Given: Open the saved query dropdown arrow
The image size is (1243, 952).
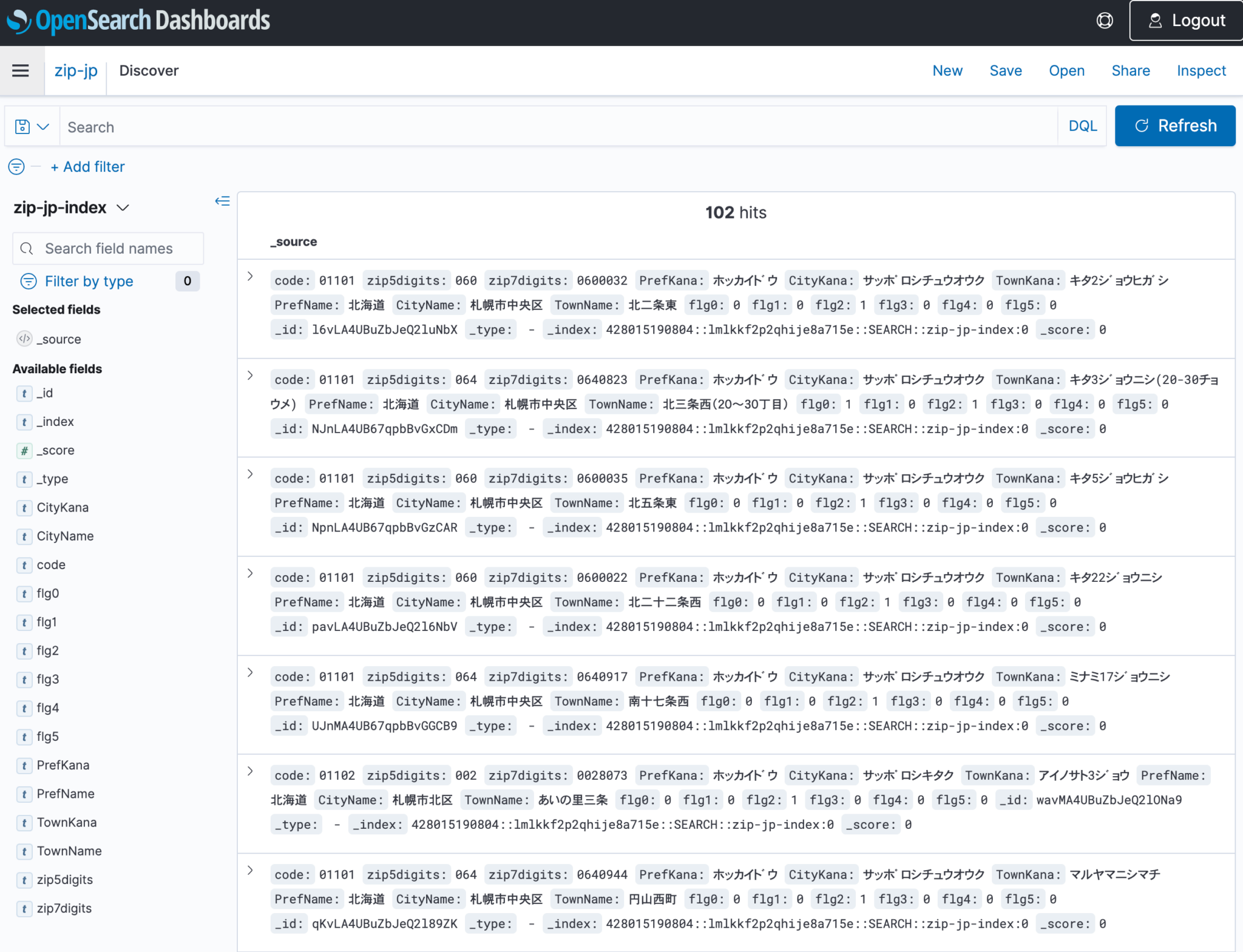Looking at the screenshot, I should (x=44, y=126).
